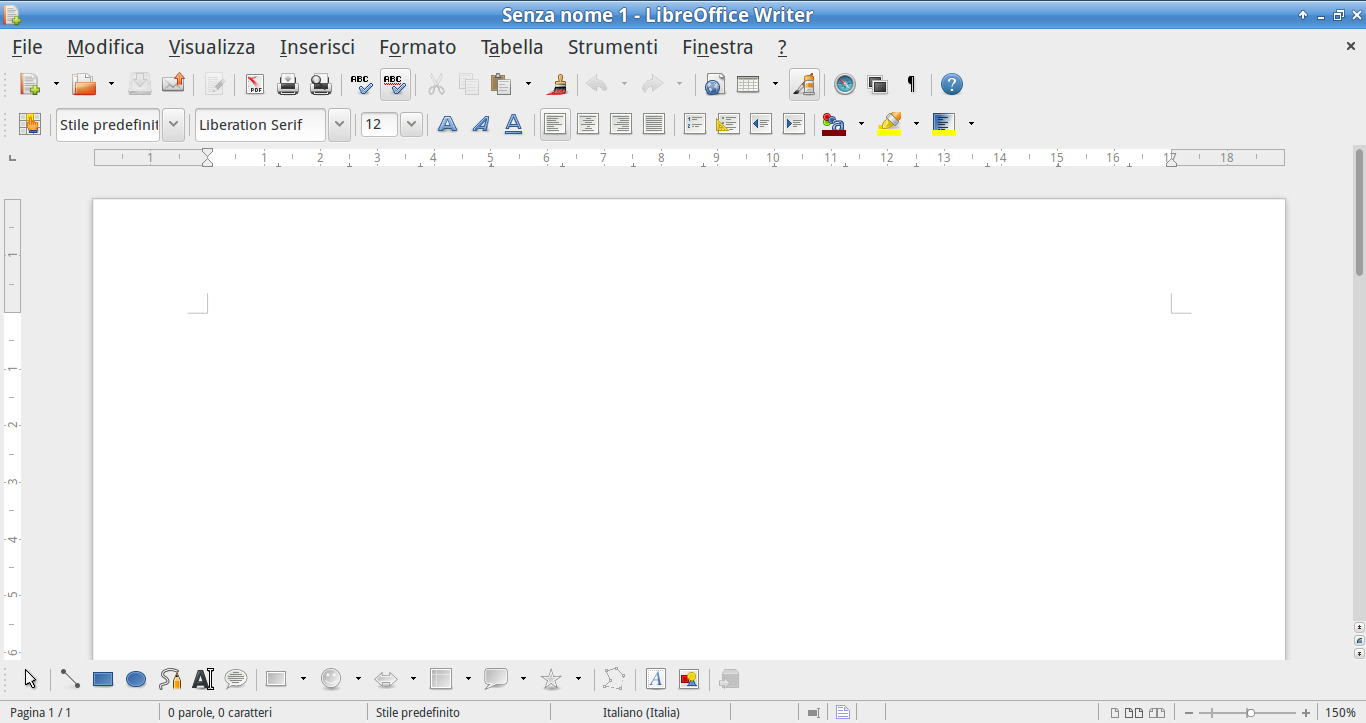
Task: Apply the red font color
Action: tap(833, 124)
